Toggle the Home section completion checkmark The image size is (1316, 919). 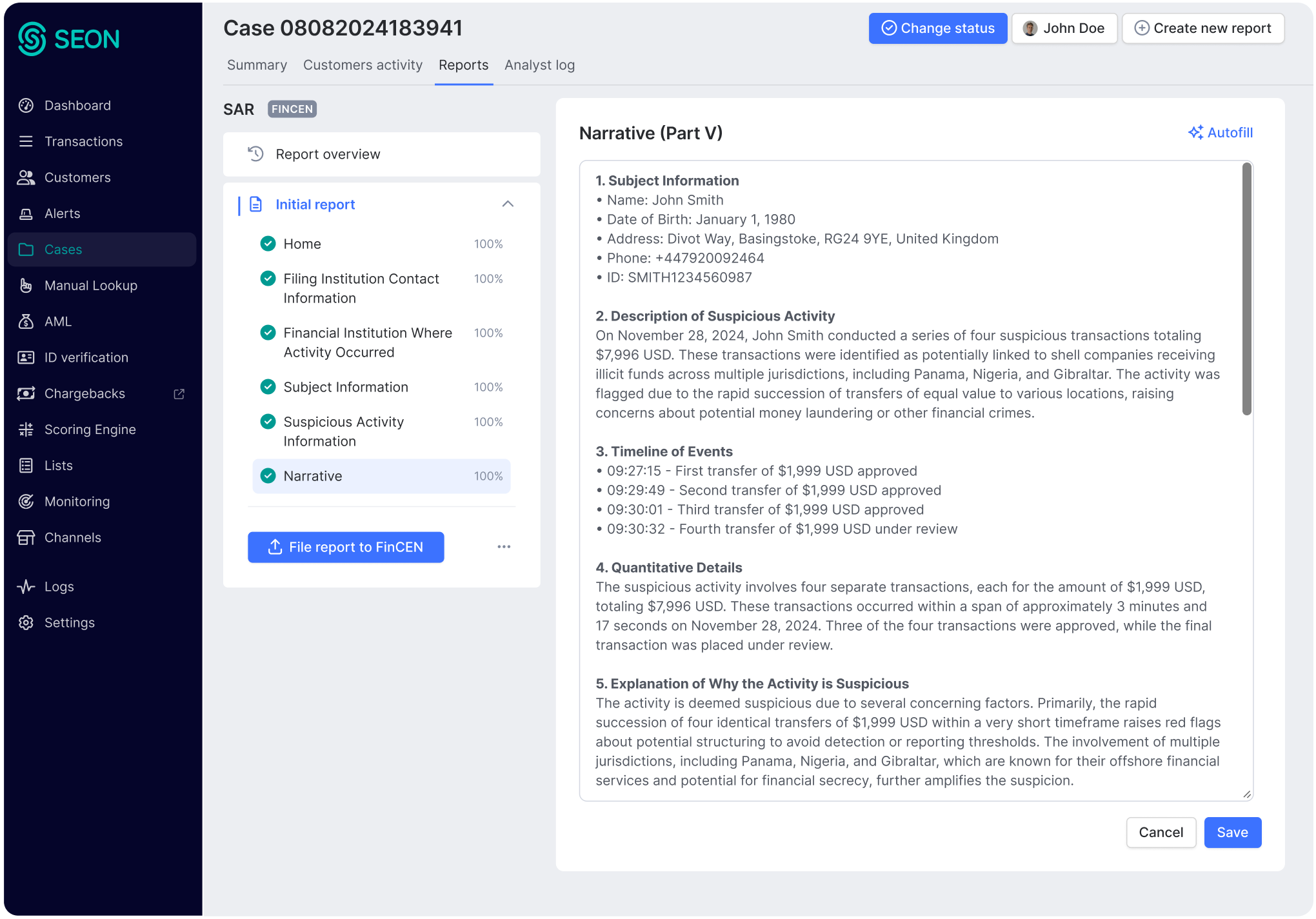coord(268,244)
